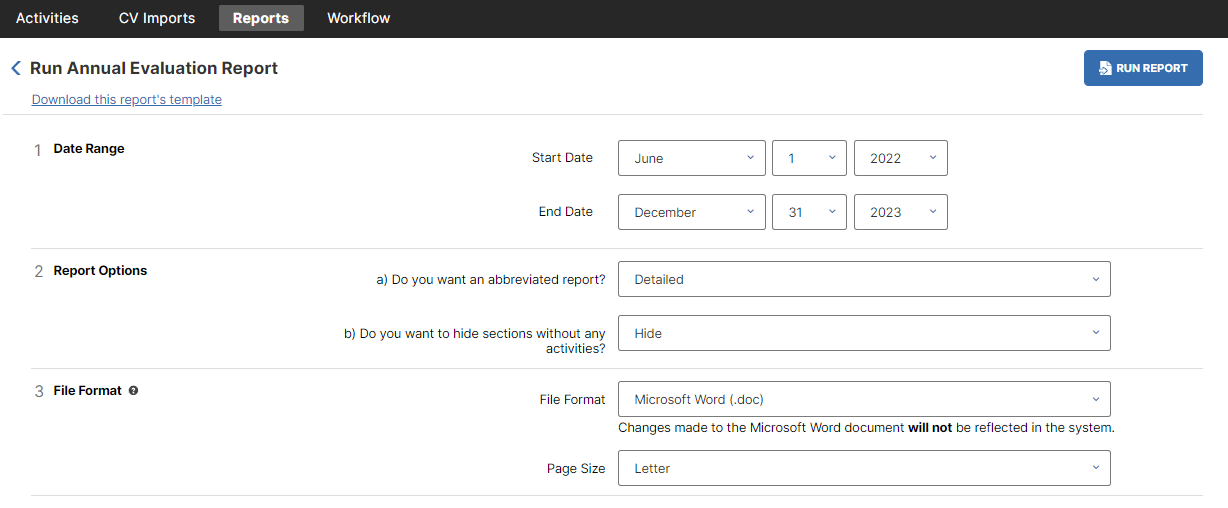1228x508 pixels.
Task: Click the note about Microsoft Word document changes
Action: coord(866,427)
